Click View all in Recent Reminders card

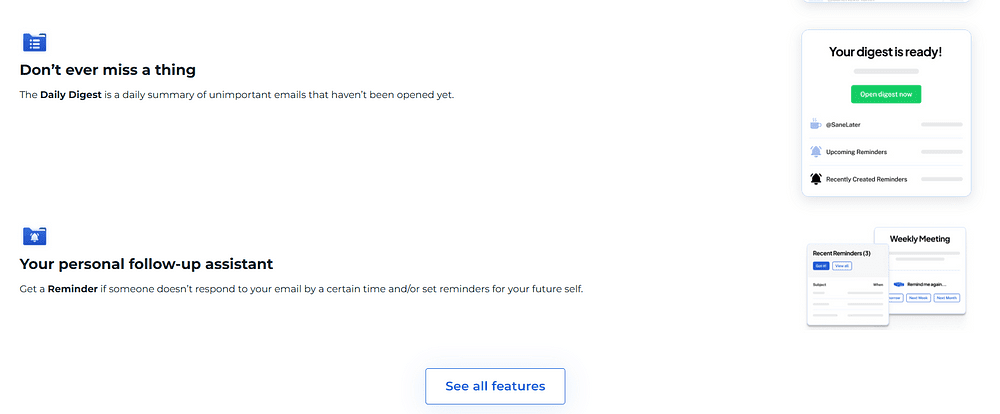(x=842, y=266)
